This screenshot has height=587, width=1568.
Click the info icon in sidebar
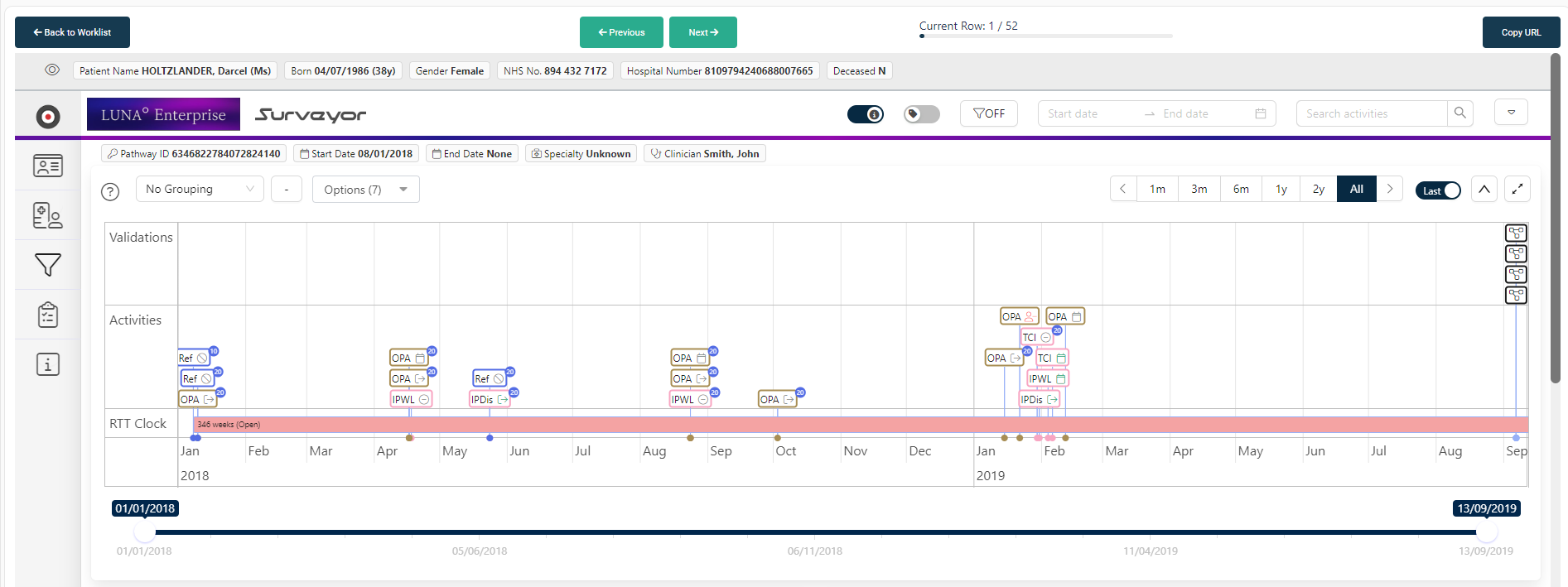point(48,364)
